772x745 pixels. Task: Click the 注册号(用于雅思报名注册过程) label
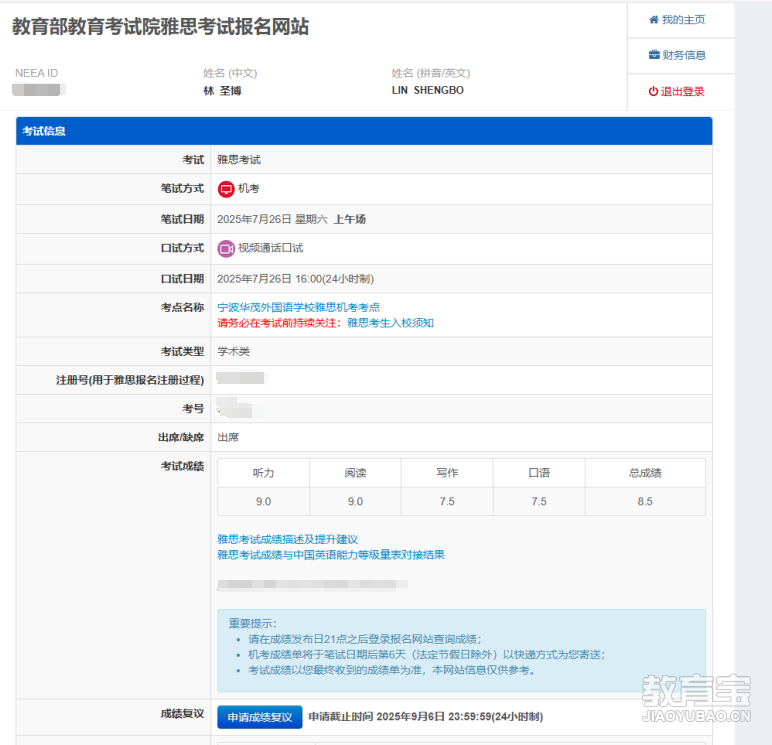pos(130,380)
